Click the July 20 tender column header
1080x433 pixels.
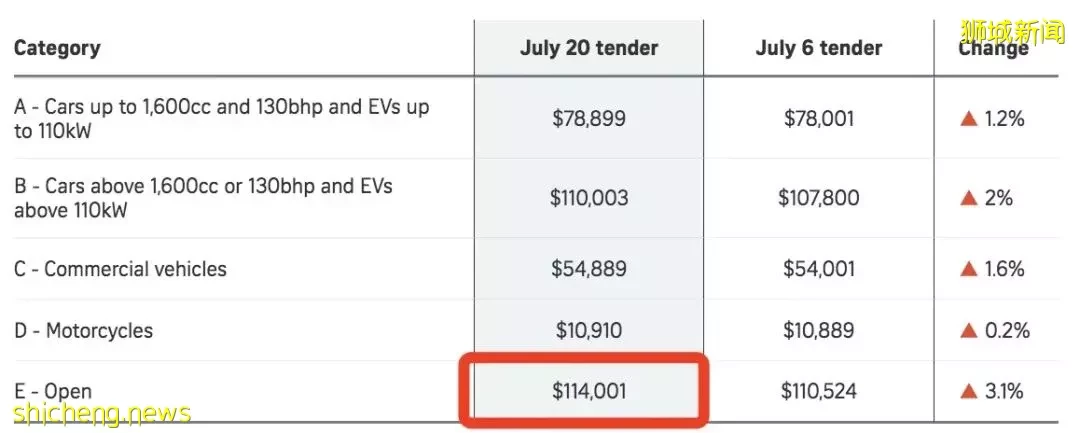click(x=589, y=47)
